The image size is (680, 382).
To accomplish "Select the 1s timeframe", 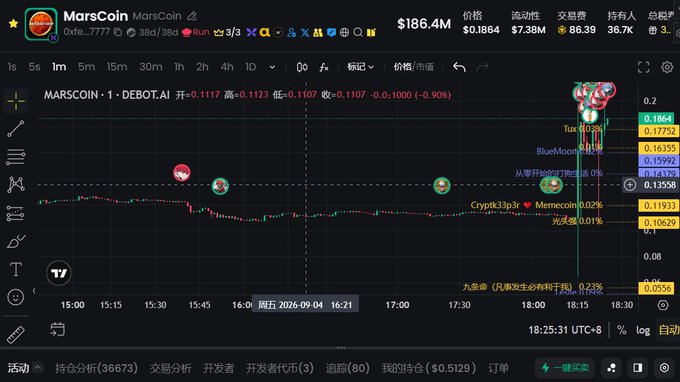I will point(12,67).
